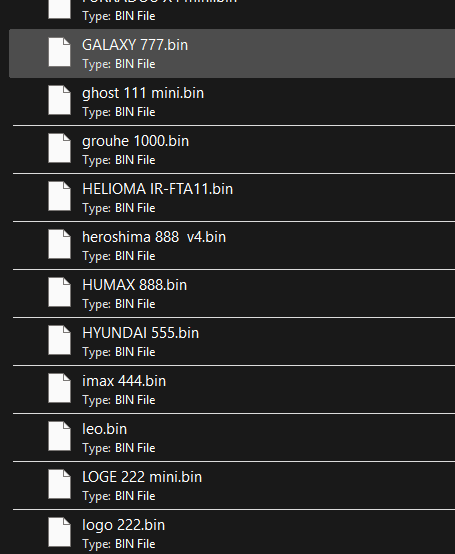Click the imax 444.bin file name
This screenshot has width=455, height=554.
[124, 381]
